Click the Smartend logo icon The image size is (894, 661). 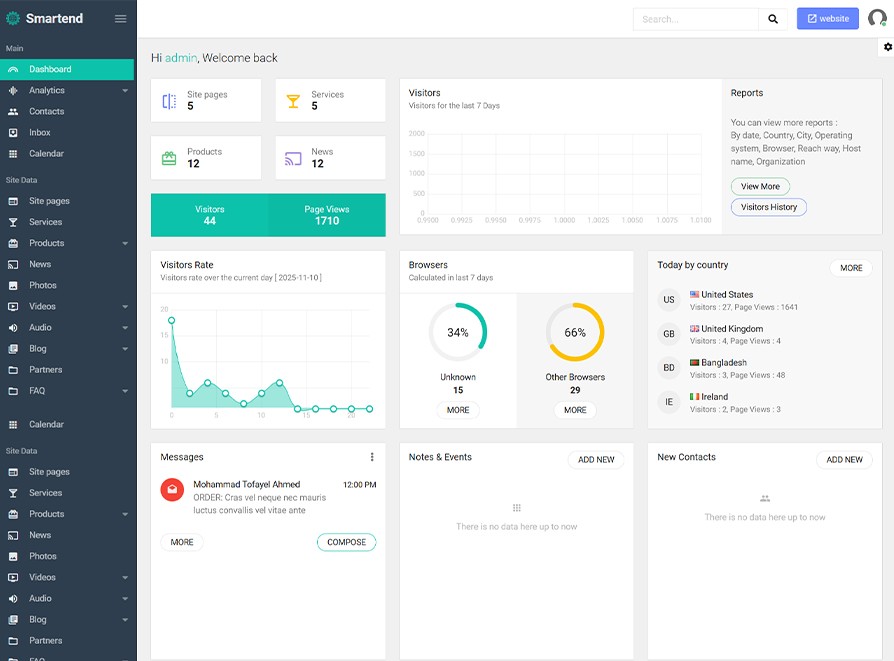pyautogui.click(x=13, y=19)
